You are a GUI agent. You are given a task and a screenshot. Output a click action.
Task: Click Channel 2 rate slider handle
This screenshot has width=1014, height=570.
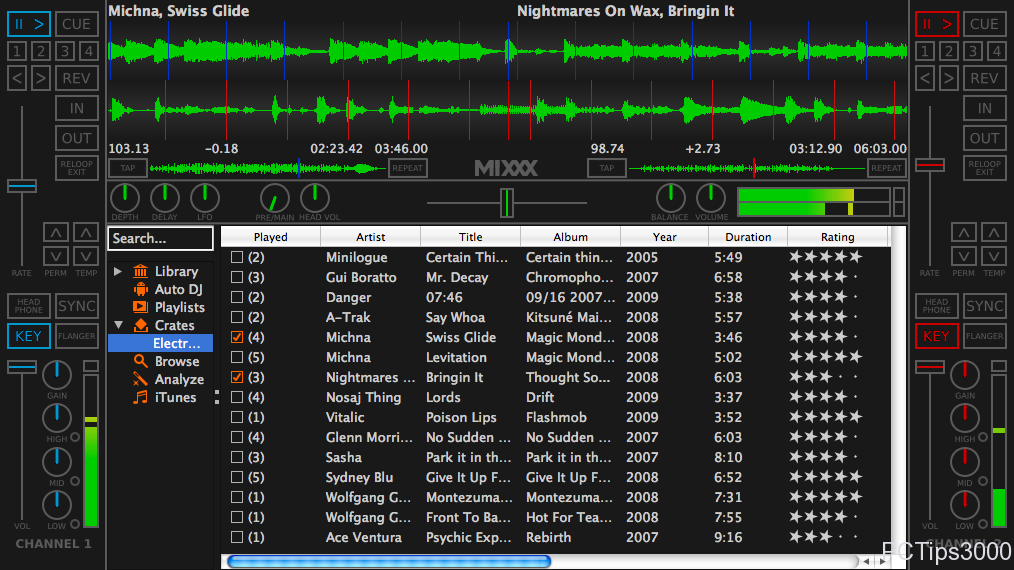(x=930, y=165)
